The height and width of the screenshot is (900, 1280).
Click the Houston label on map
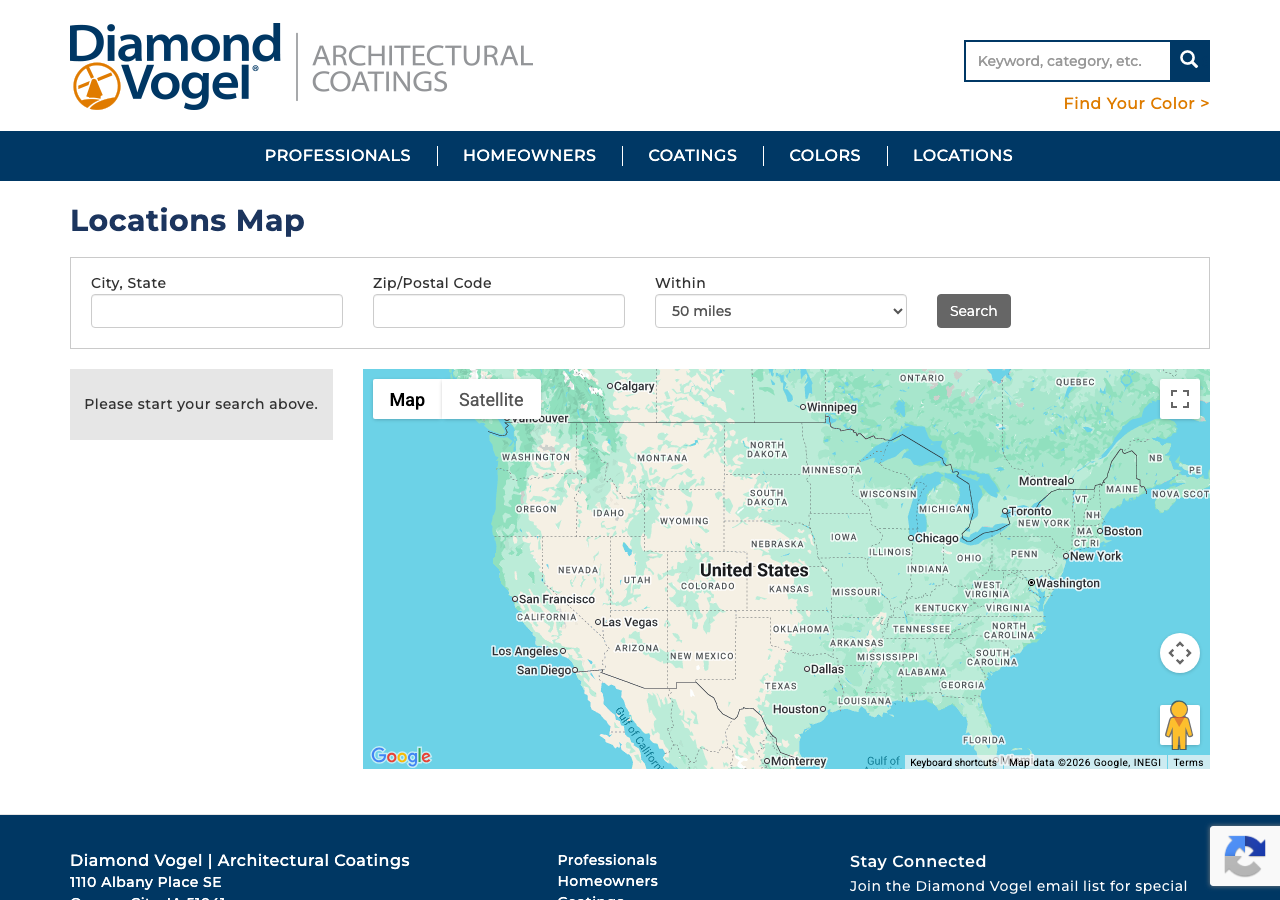[x=796, y=709]
